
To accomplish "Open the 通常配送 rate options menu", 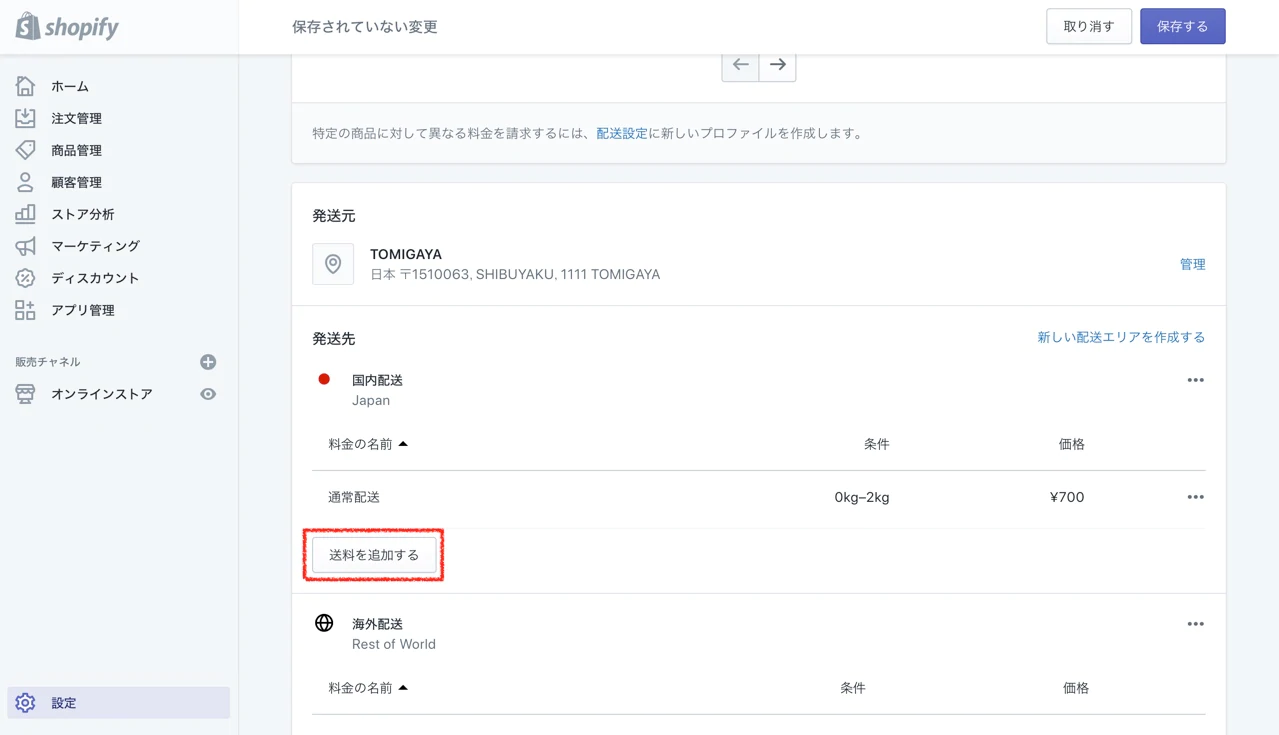I will tap(1195, 497).
